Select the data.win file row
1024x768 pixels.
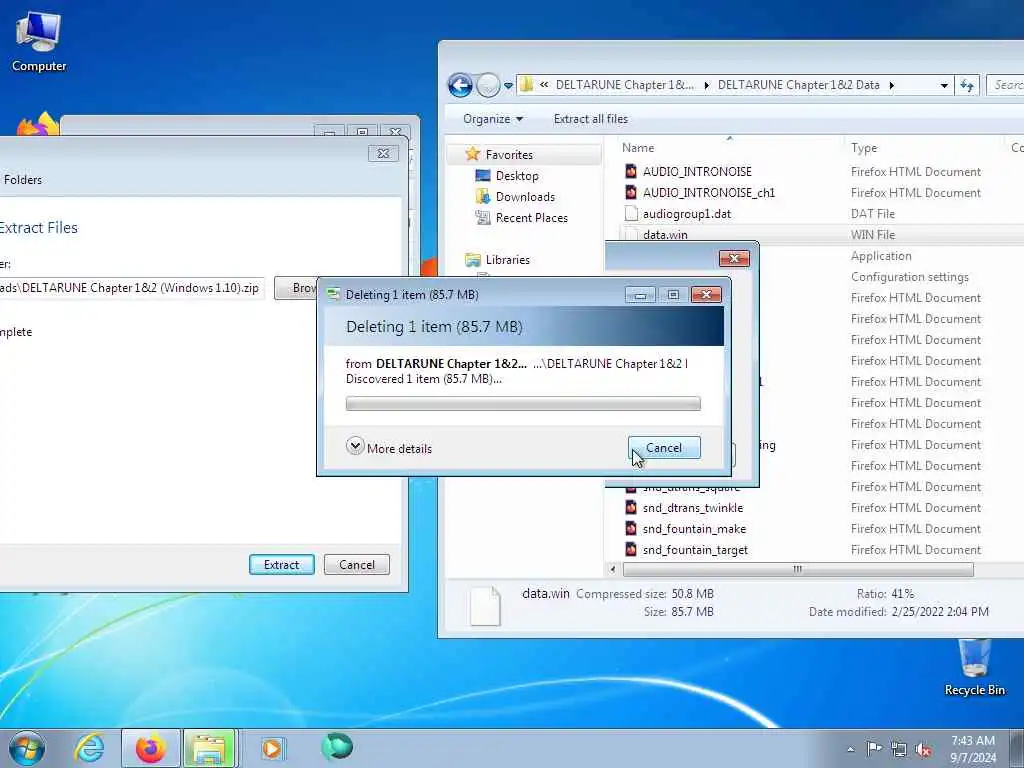820,234
